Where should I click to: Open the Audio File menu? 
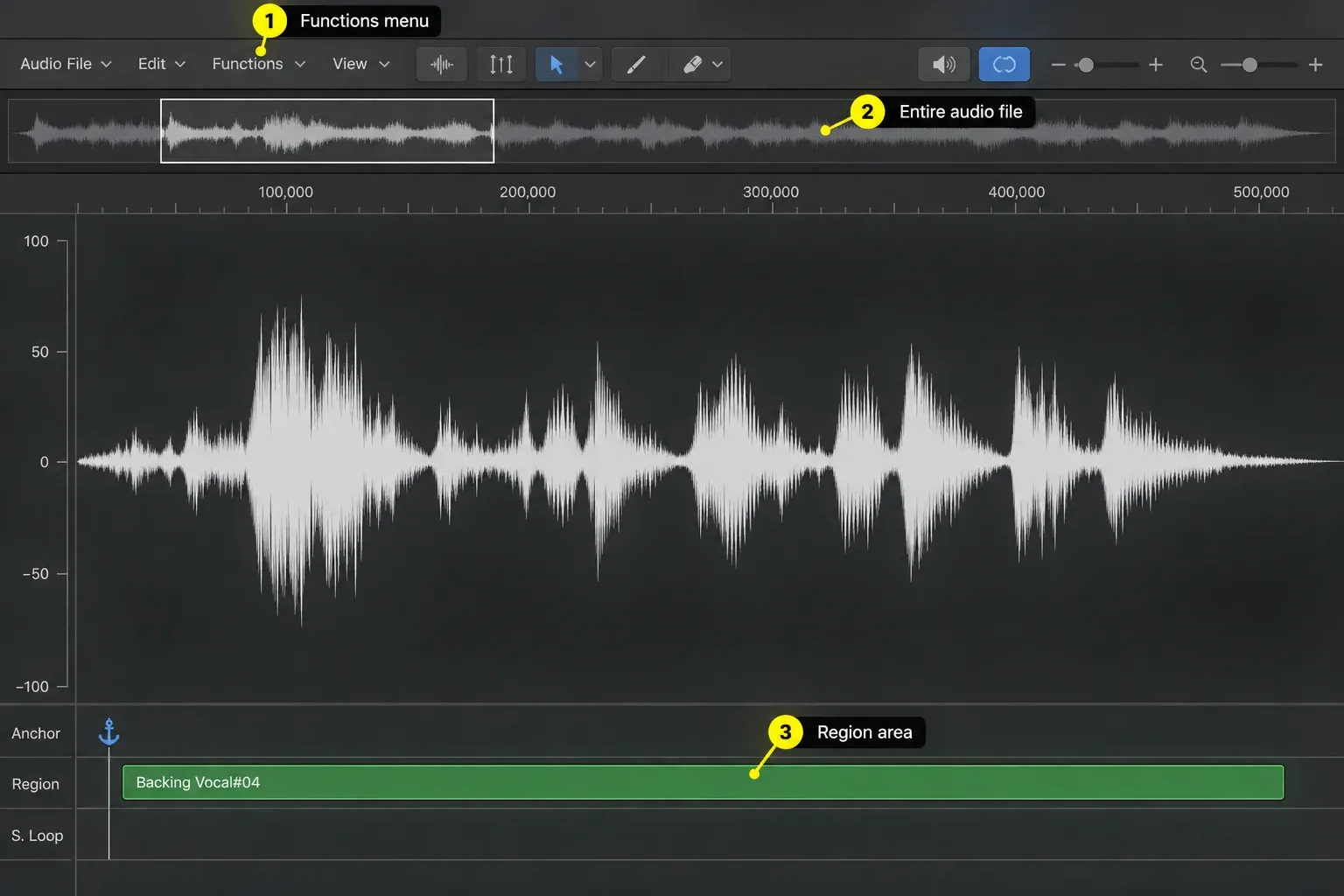click(66, 64)
